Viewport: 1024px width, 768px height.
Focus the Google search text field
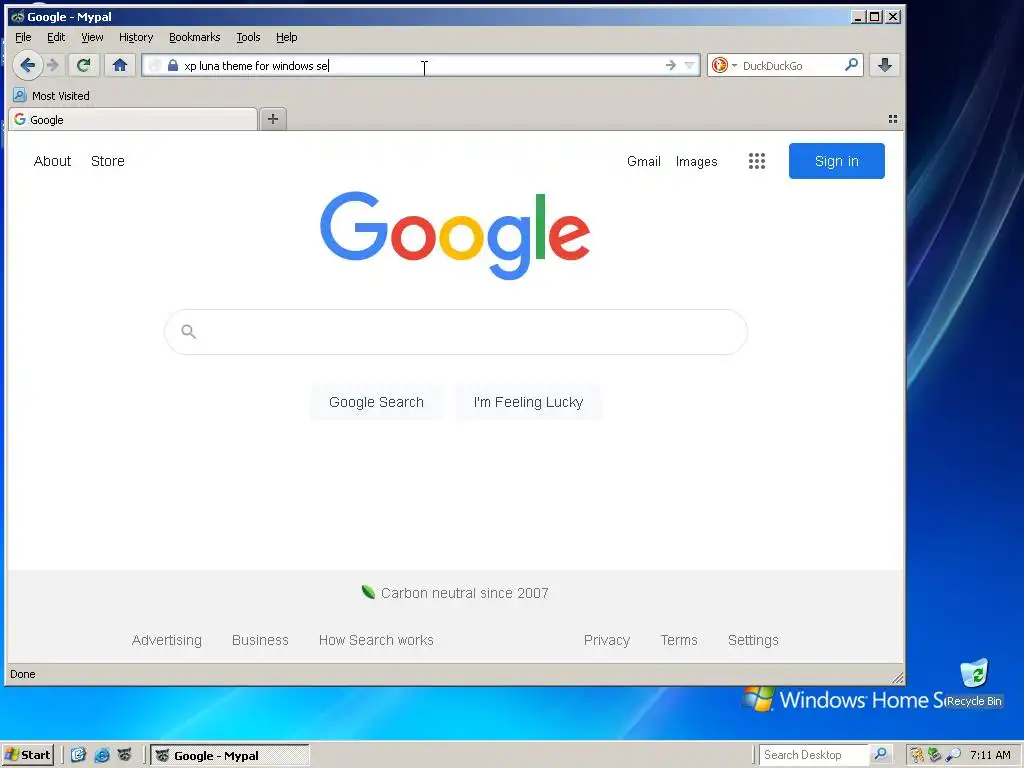[x=456, y=332]
